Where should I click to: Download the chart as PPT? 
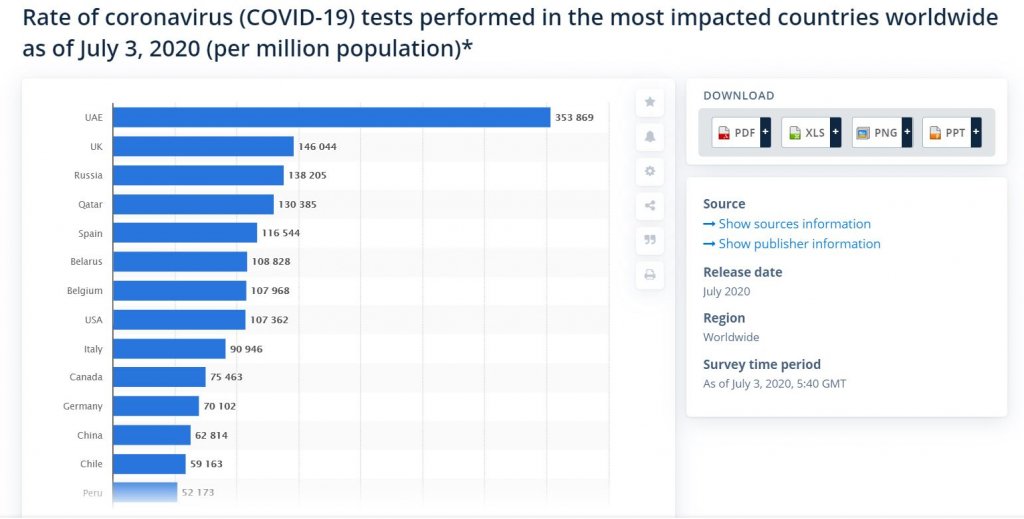(x=947, y=132)
